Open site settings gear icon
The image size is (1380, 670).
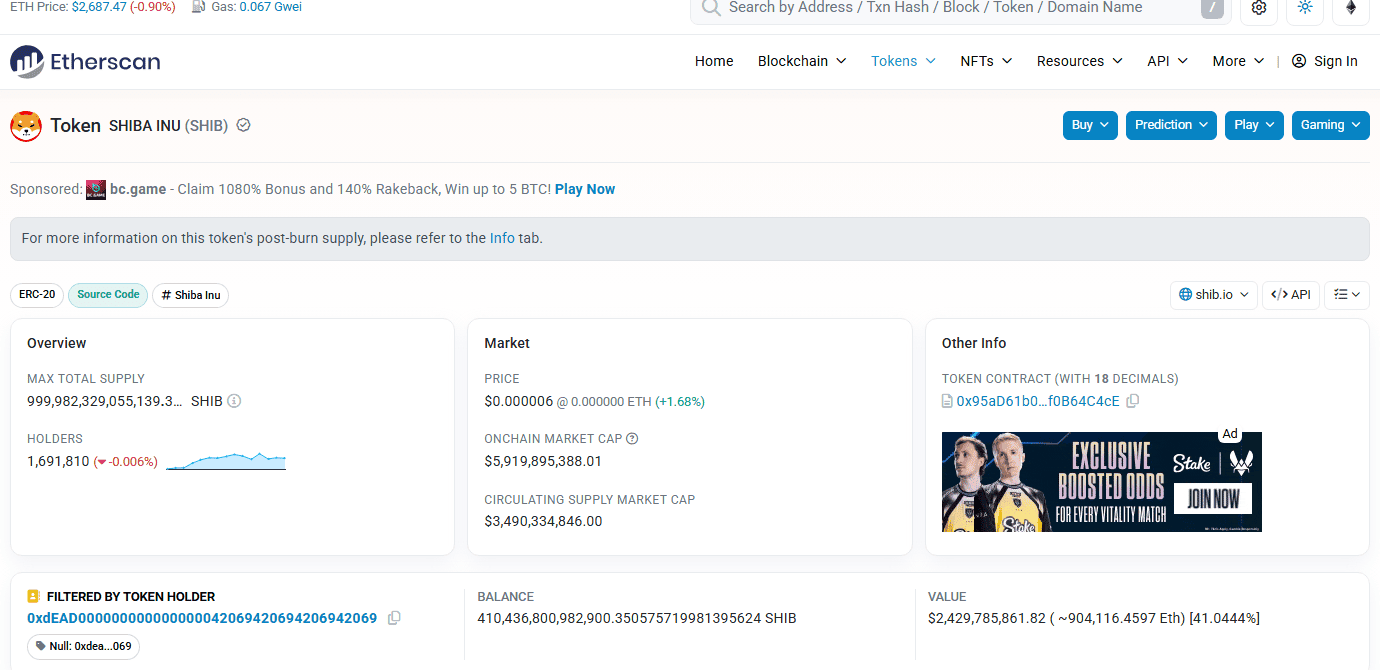(x=1259, y=8)
